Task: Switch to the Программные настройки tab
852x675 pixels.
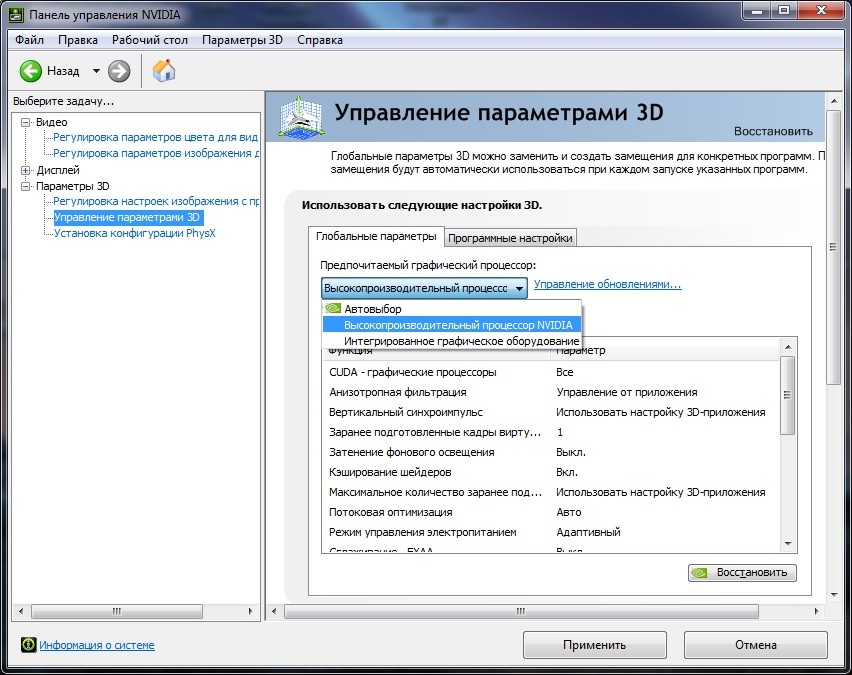Action: click(512, 237)
